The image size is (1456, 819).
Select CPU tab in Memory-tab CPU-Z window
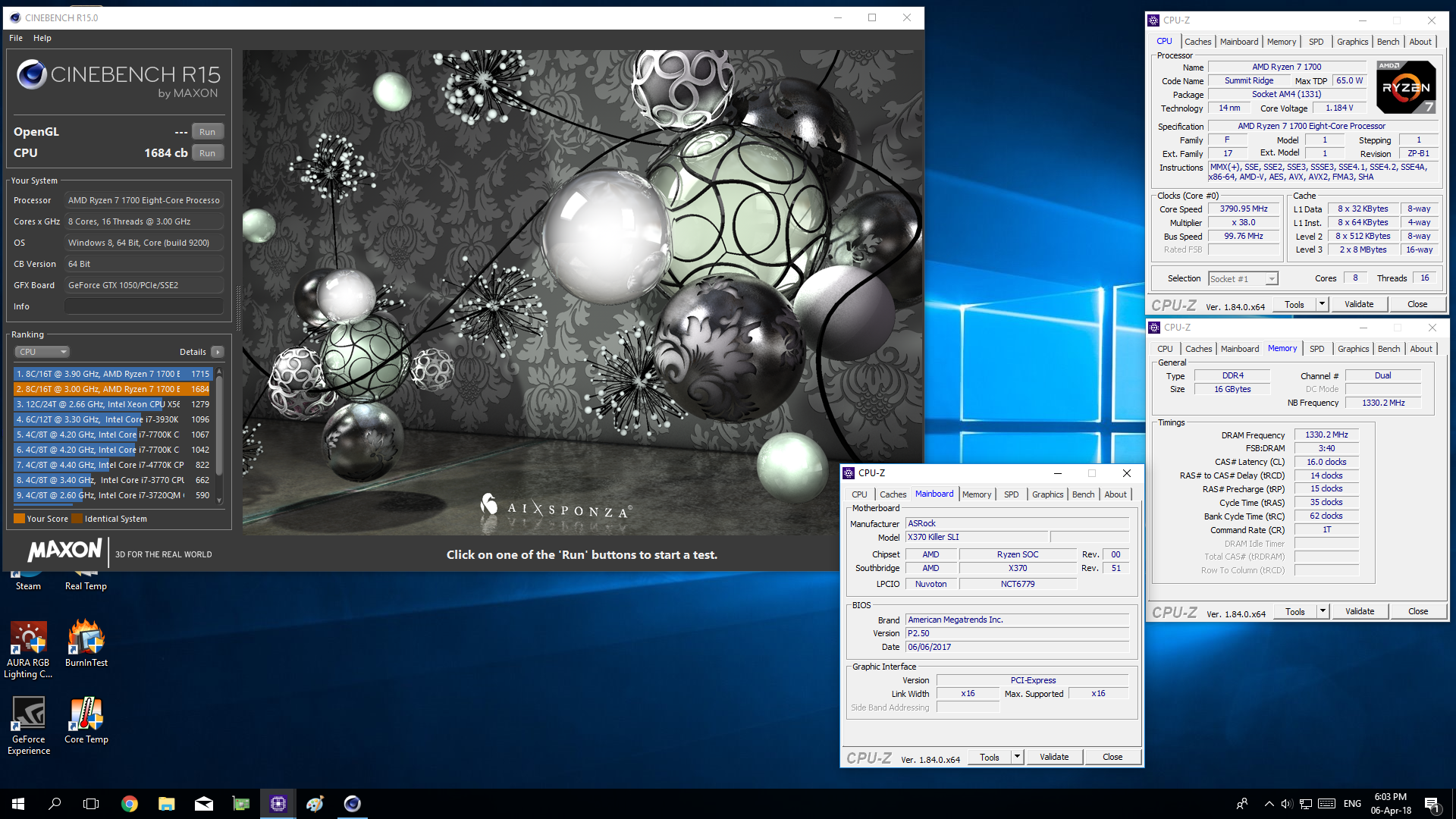tap(1165, 349)
